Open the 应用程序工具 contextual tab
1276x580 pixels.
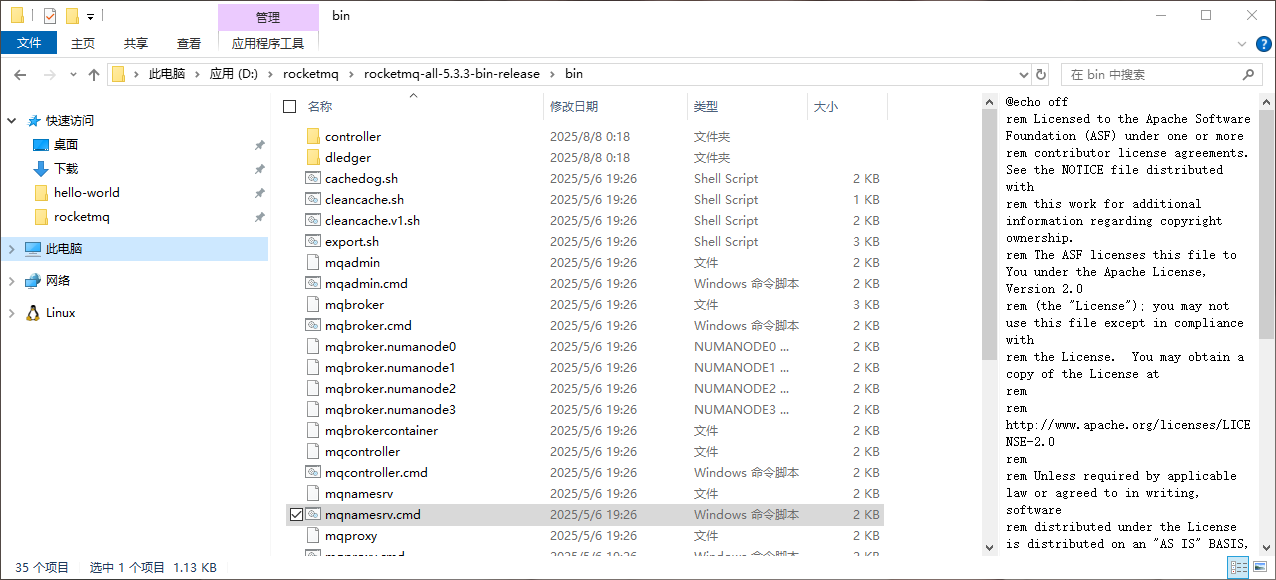[268, 43]
